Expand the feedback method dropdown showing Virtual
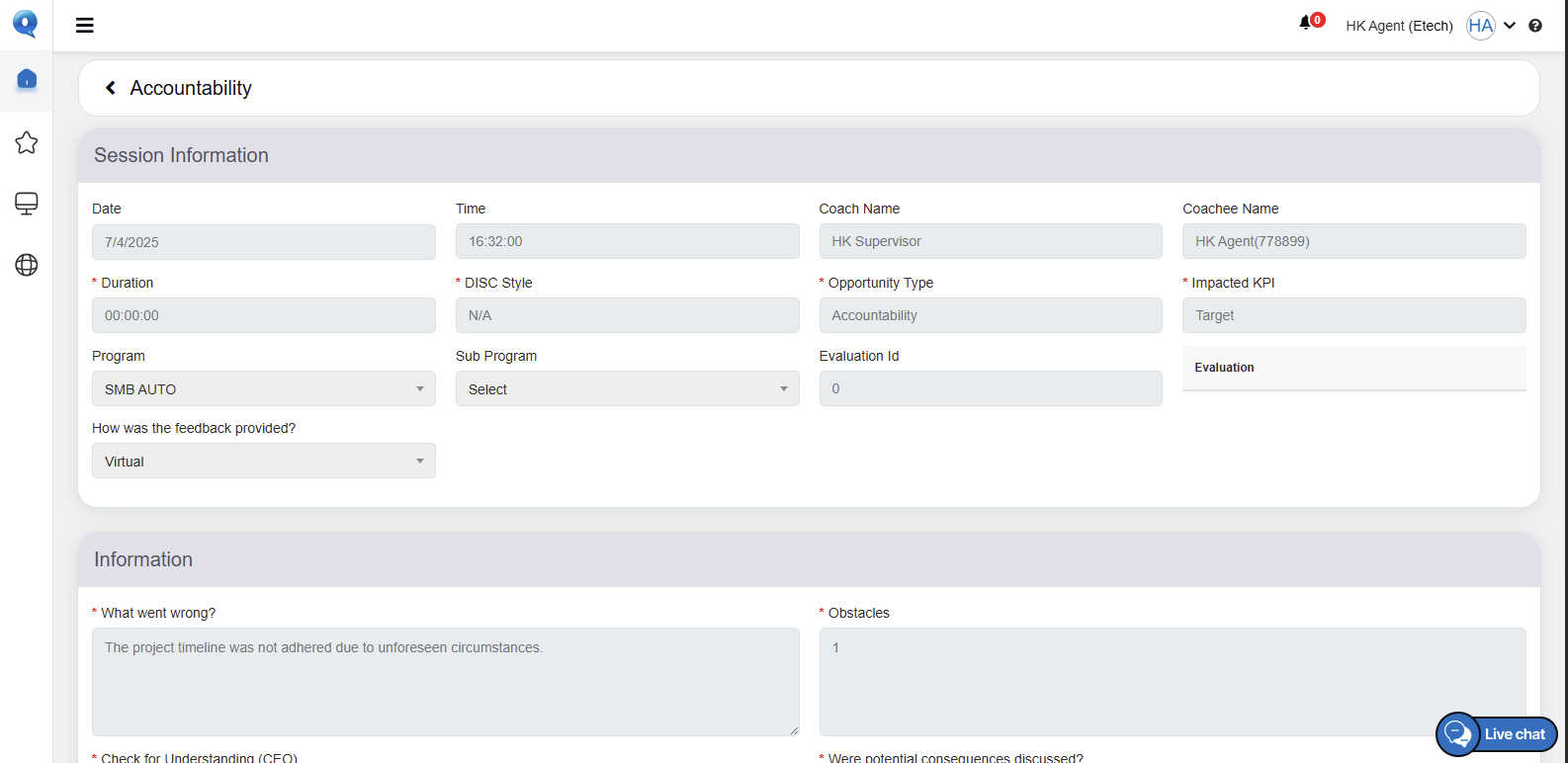Image resolution: width=1568 pixels, height=763 pixels. [263, 462]
